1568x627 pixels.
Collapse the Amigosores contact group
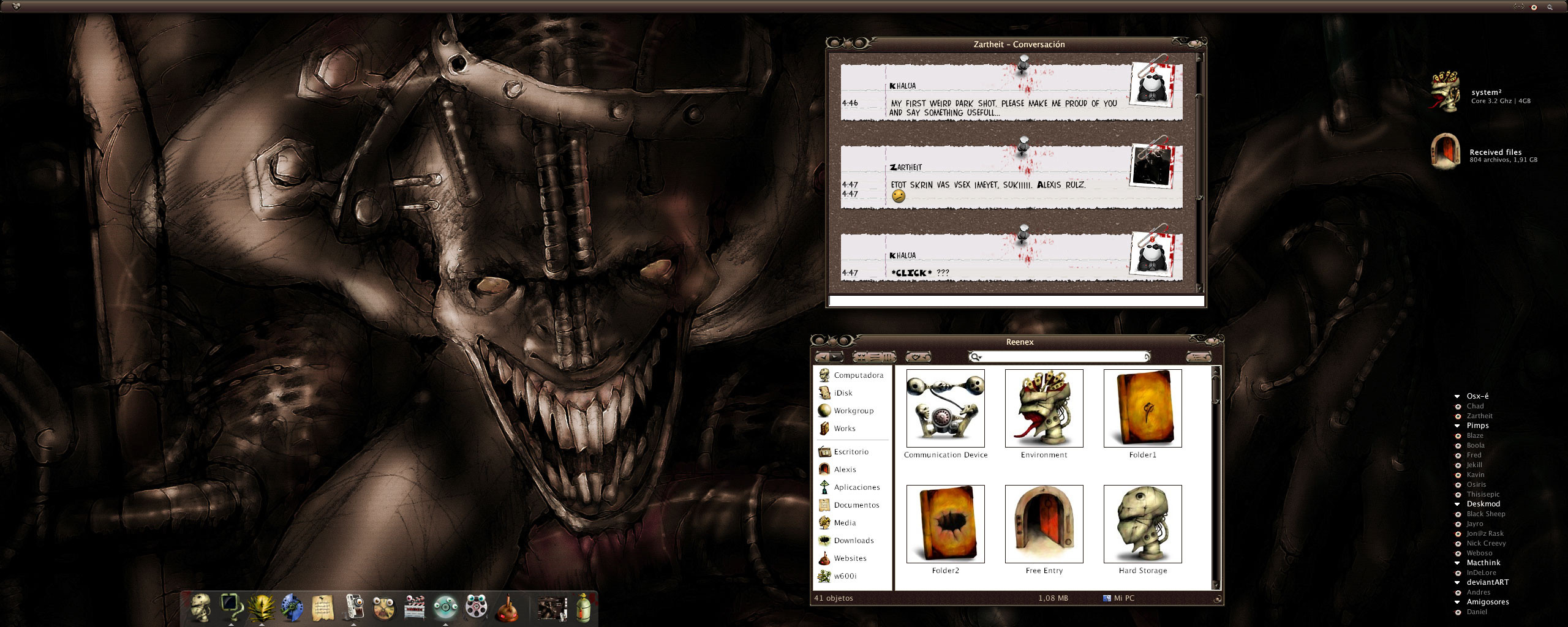(x=1458, y=603)
